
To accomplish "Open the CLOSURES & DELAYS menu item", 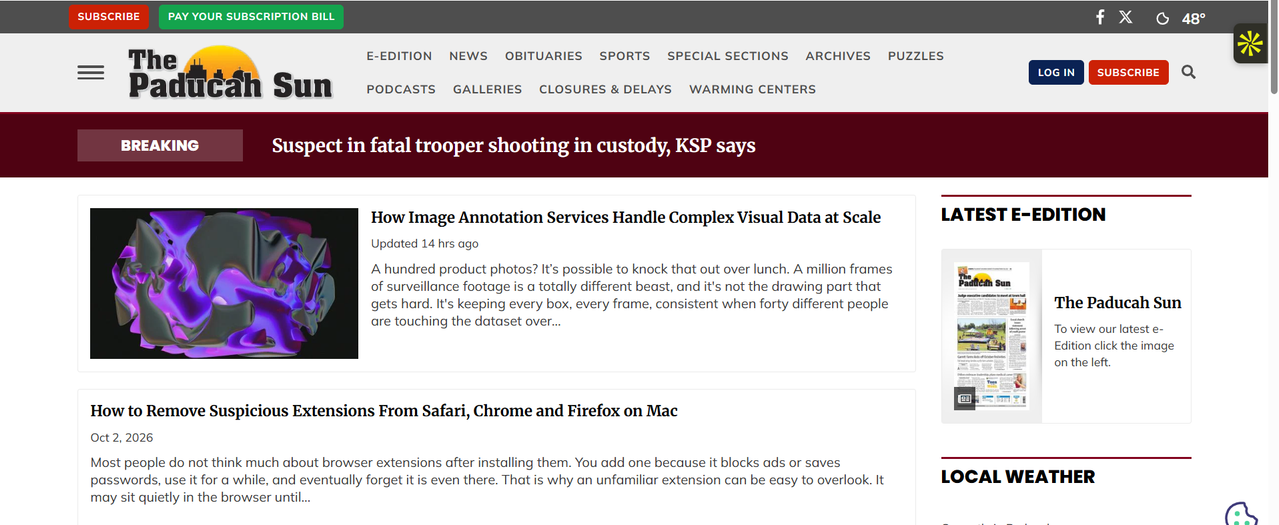I will click(x=605, y=89).
